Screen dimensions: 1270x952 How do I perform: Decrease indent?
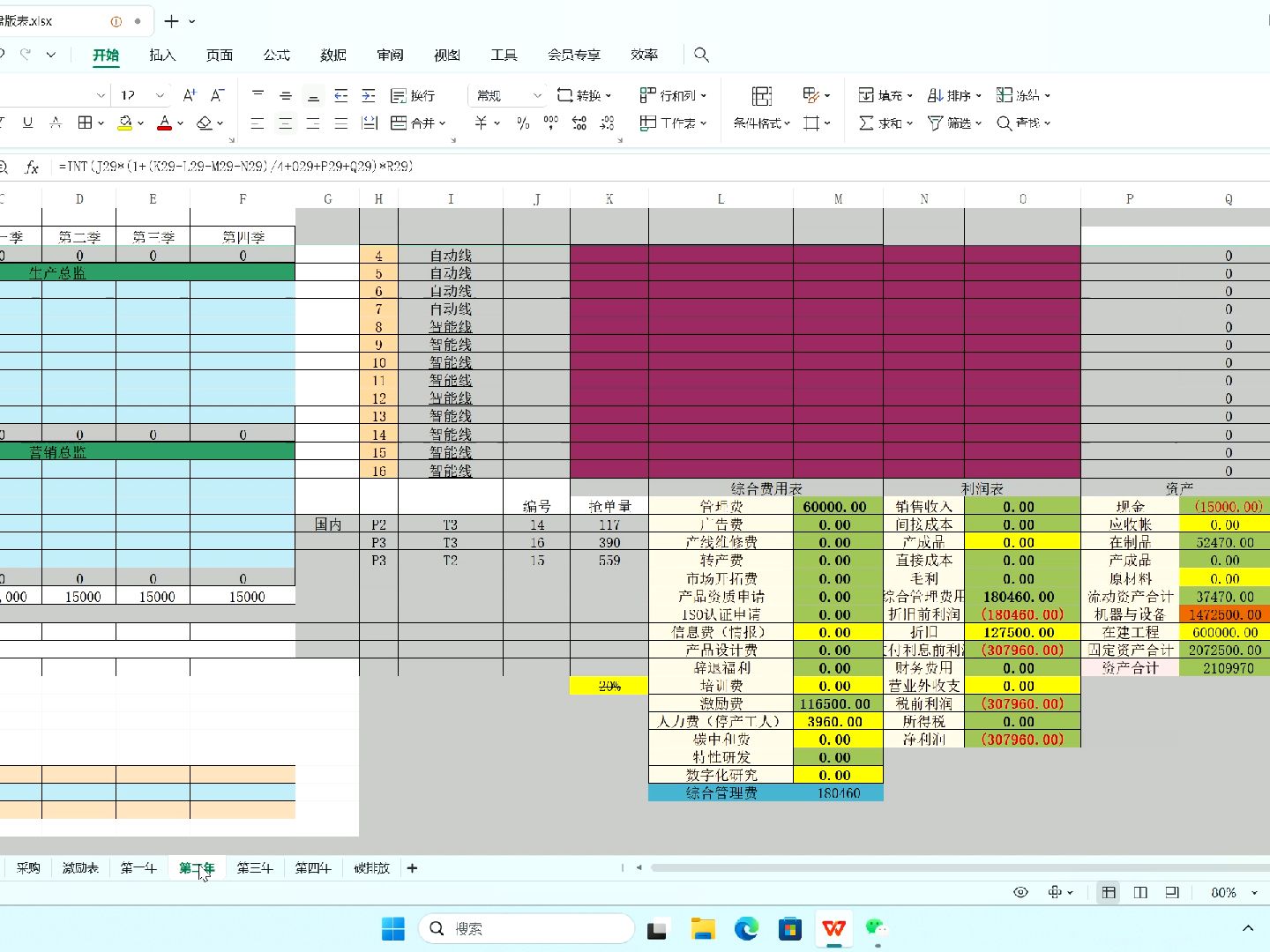(341, 95)
